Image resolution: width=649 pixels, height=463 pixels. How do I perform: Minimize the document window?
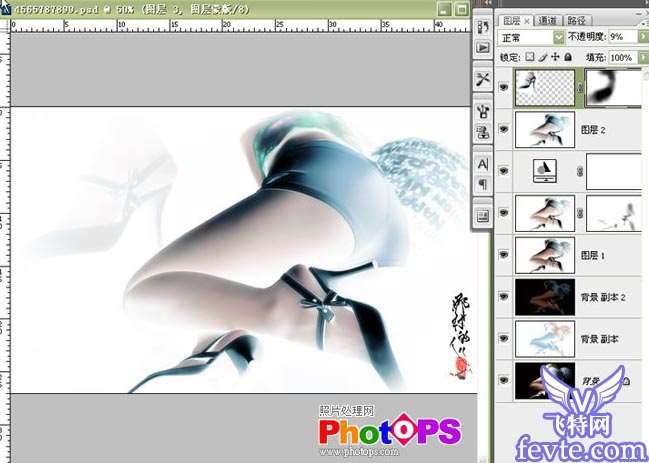pyautogui.click(x=444, y=9)
